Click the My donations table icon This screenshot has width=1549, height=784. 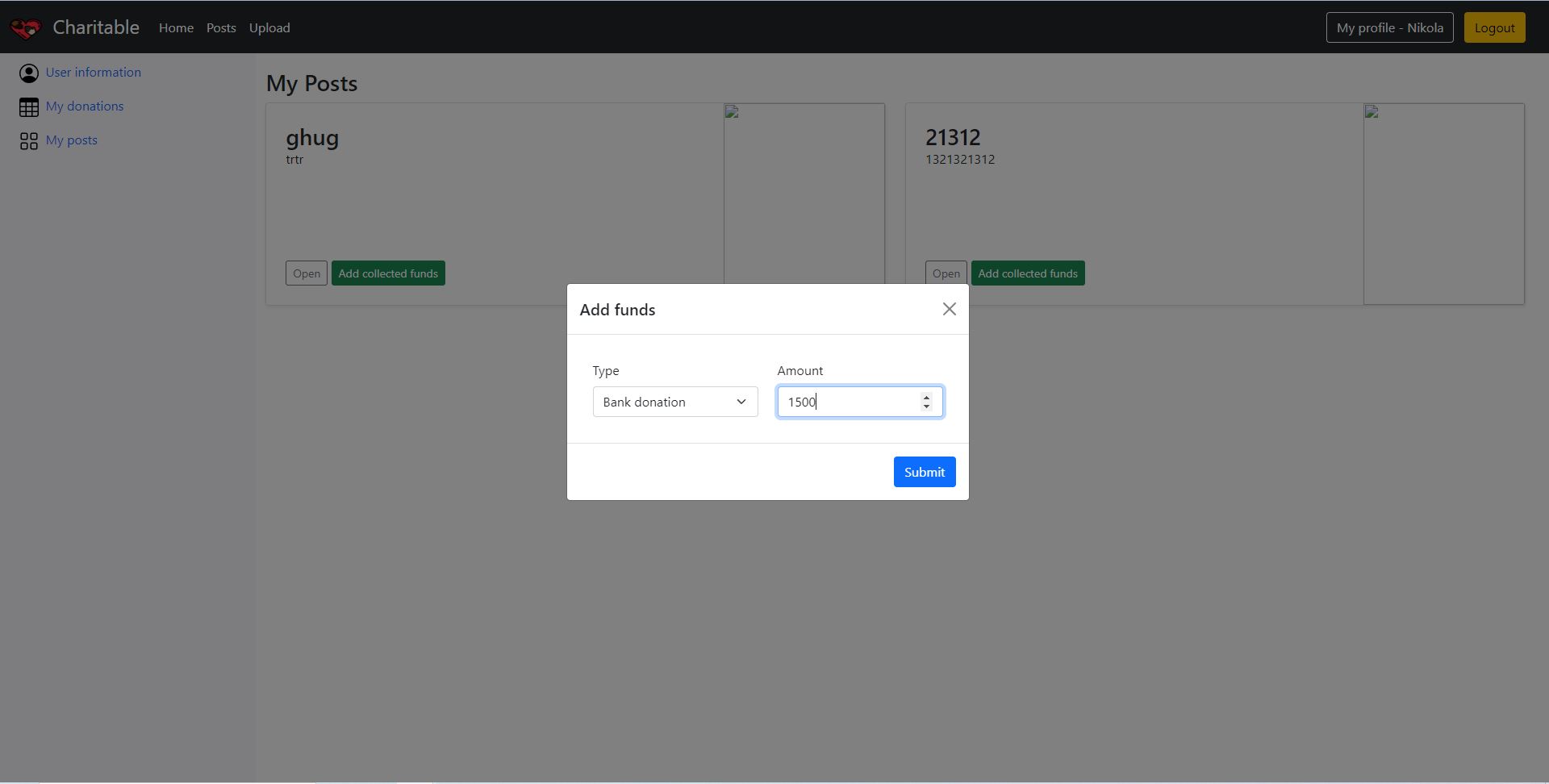[x=29, y=107]
